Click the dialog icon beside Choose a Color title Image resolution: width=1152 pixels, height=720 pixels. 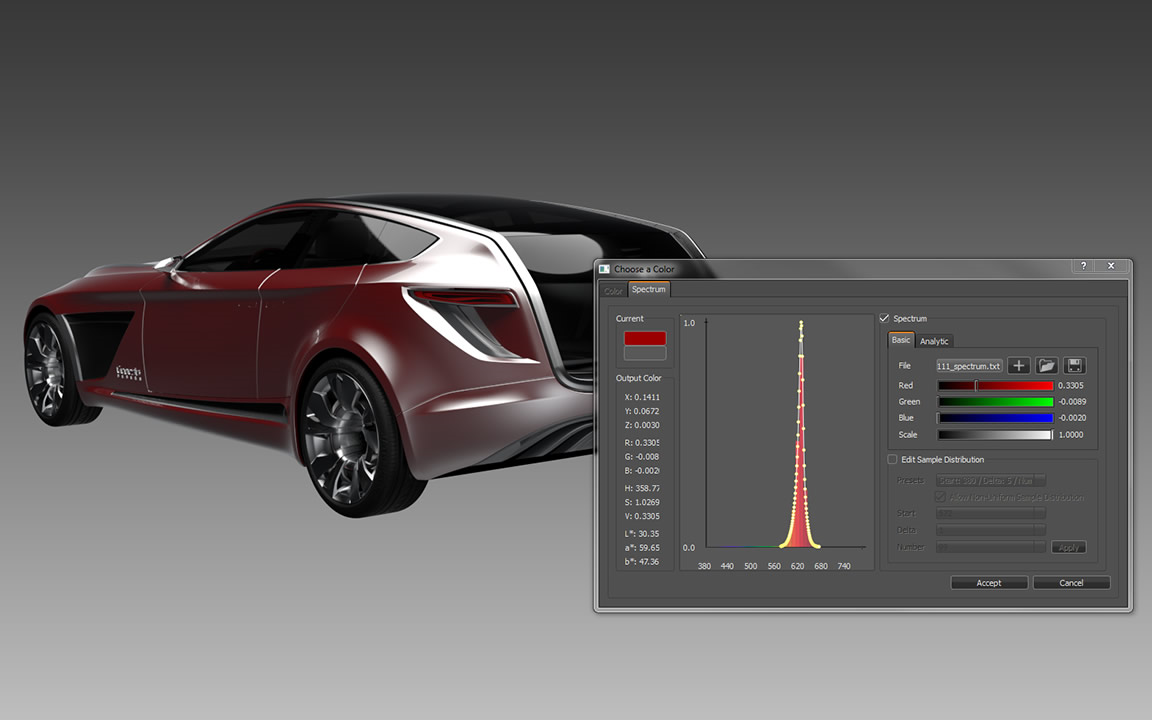604,269
